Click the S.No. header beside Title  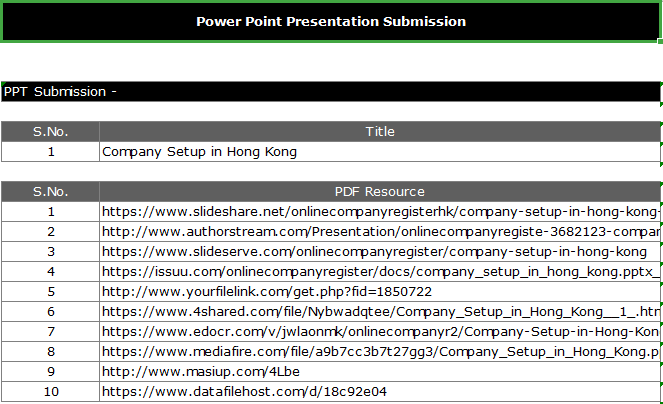tap(50, 132)
